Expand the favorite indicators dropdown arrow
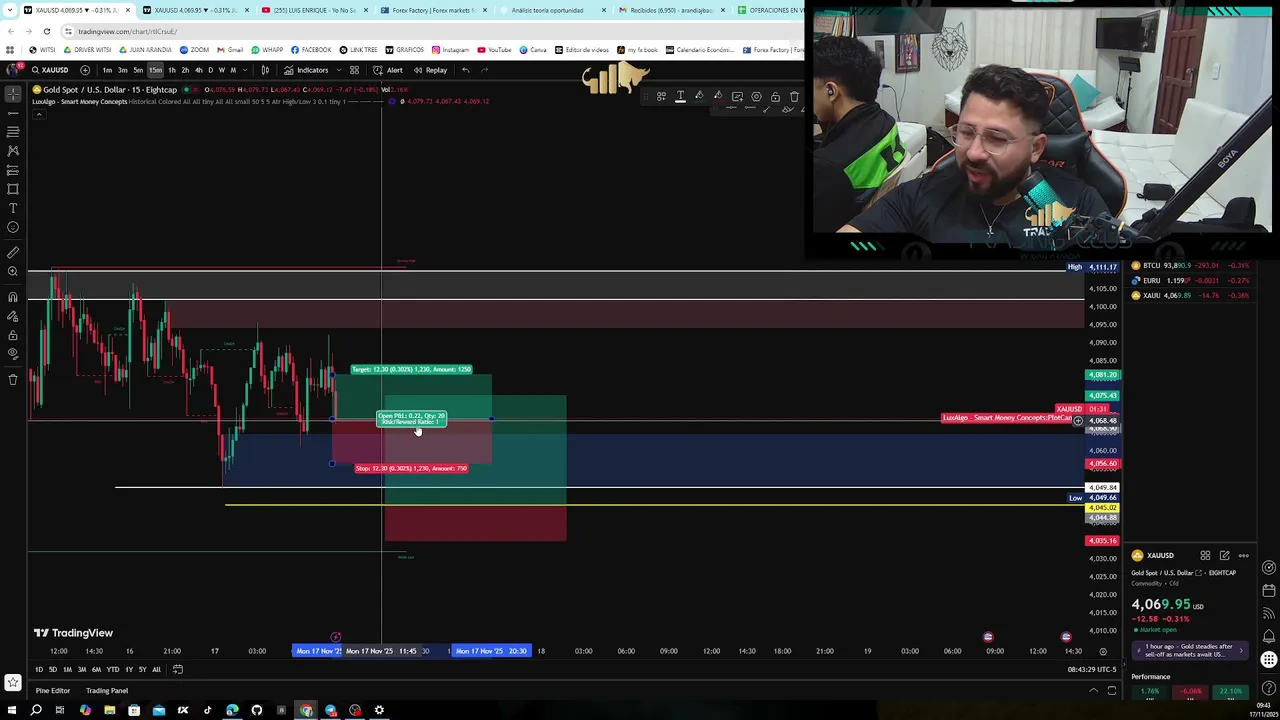 pos(337,70)
